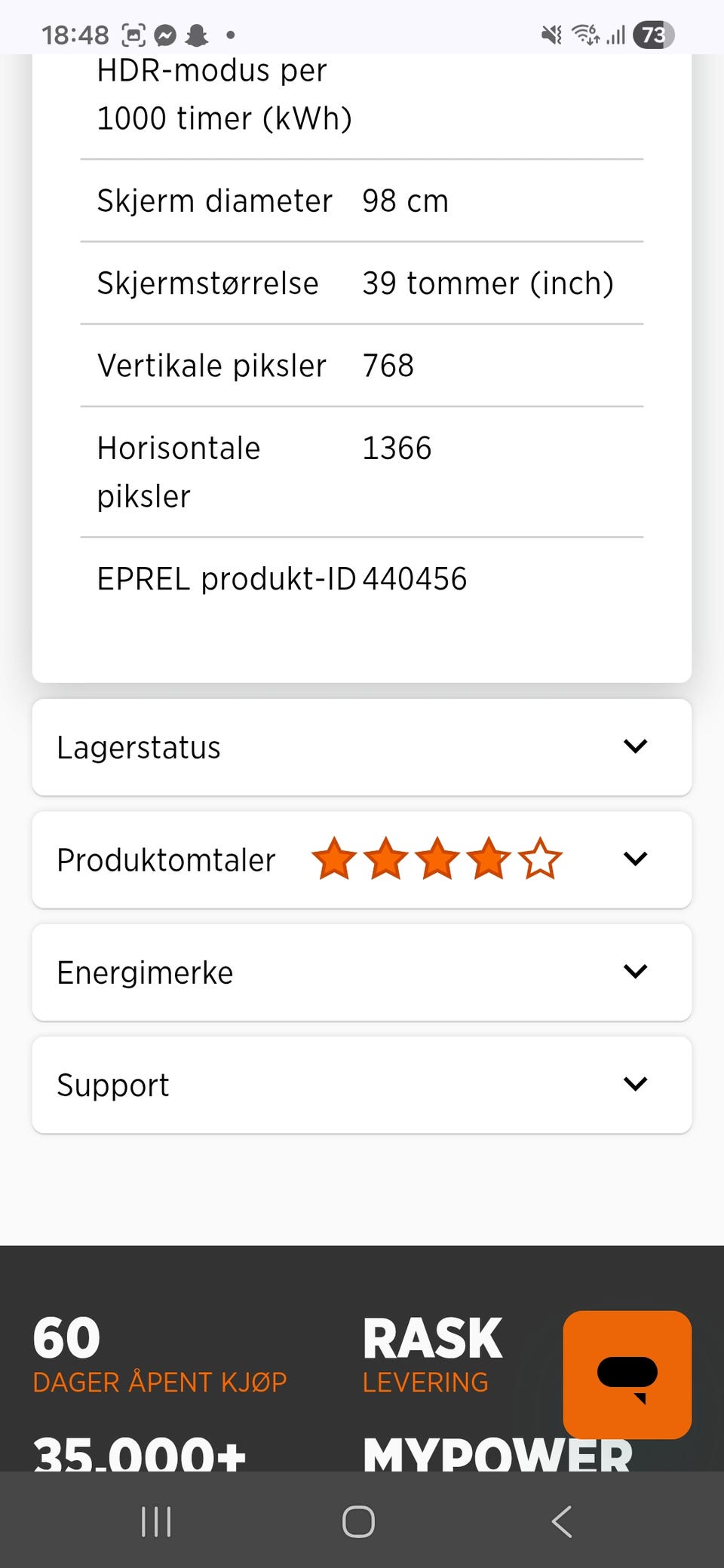Tap the Snapchat notification icon
724x1568 pixels.
pyautogui.click(x=197, y=35)
